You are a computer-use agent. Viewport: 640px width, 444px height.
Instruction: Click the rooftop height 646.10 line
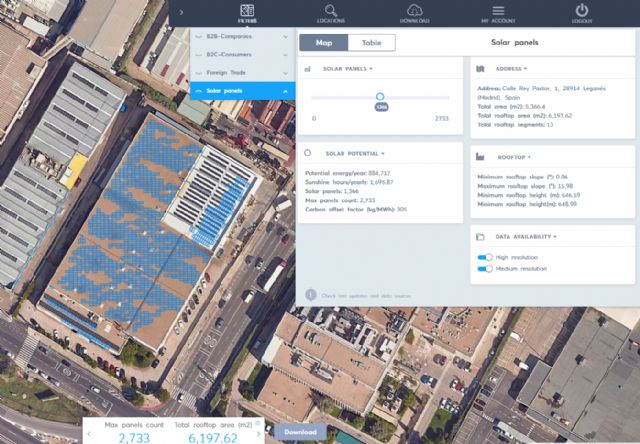529,195
